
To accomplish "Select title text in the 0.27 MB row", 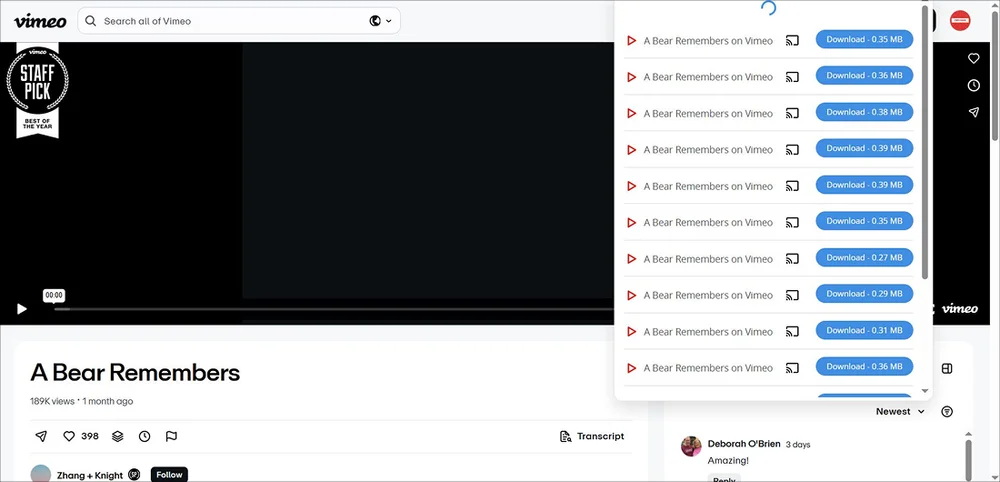I will 708,259.
